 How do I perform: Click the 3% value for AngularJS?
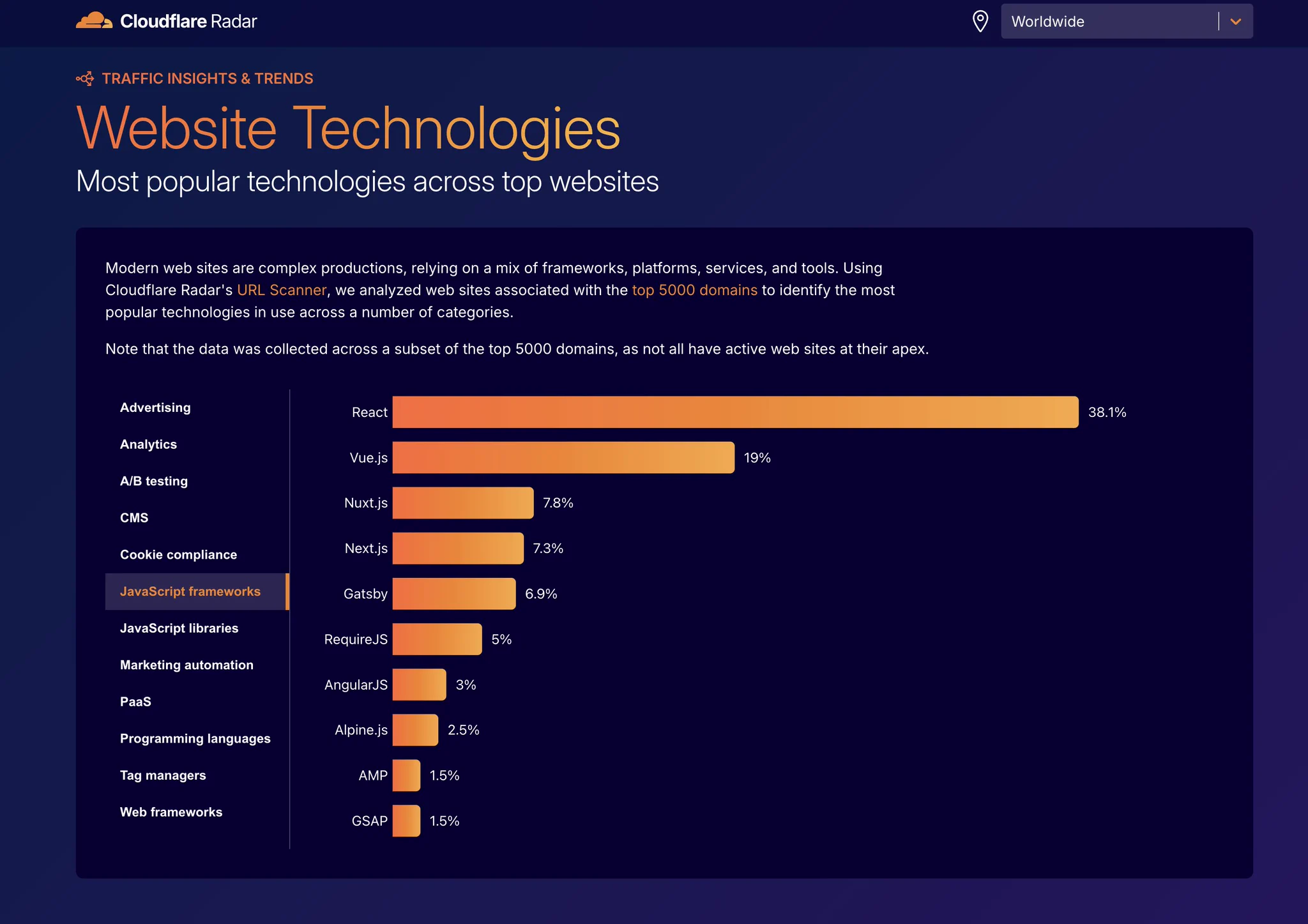coord(466,685)
